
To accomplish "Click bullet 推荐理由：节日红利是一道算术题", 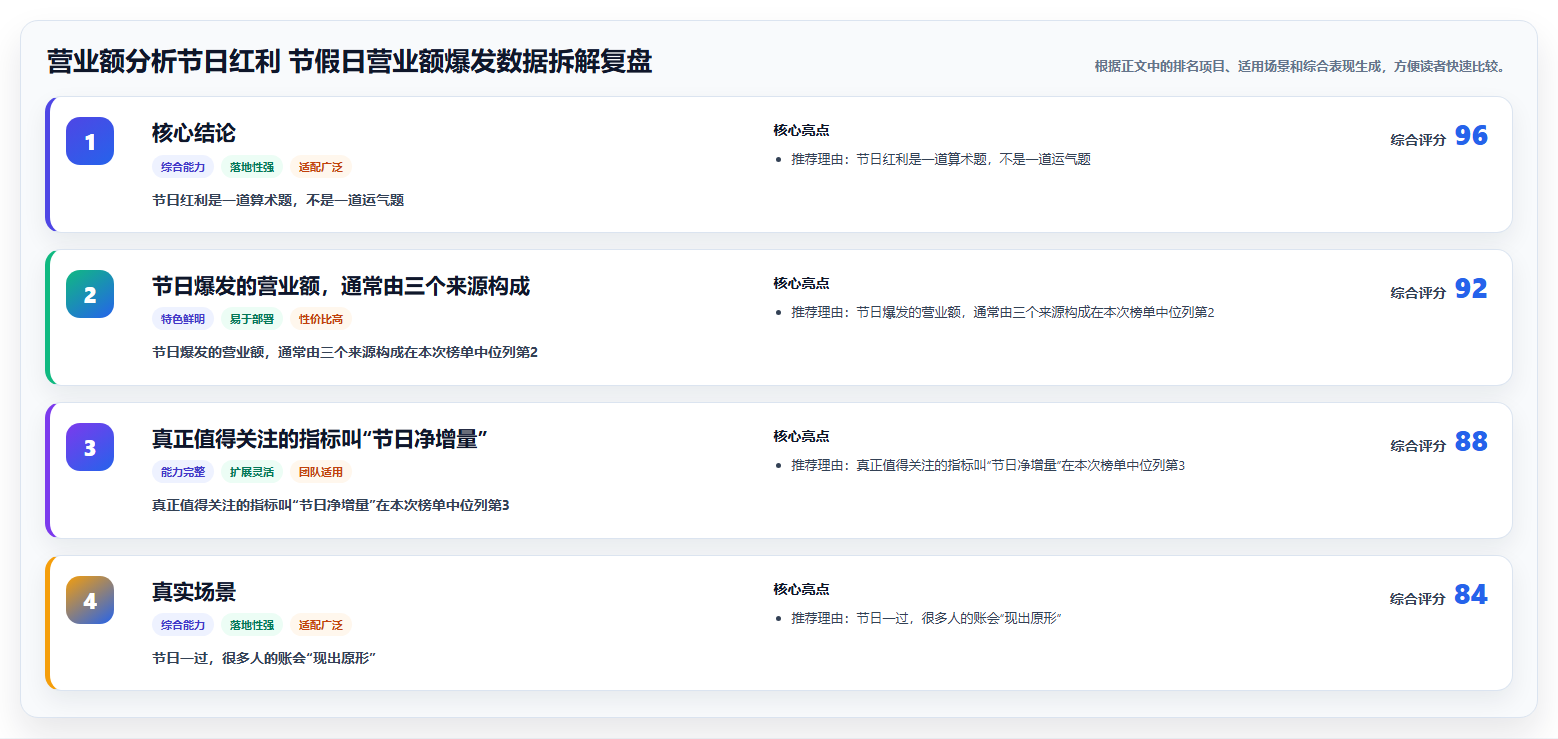I will 940,159.
